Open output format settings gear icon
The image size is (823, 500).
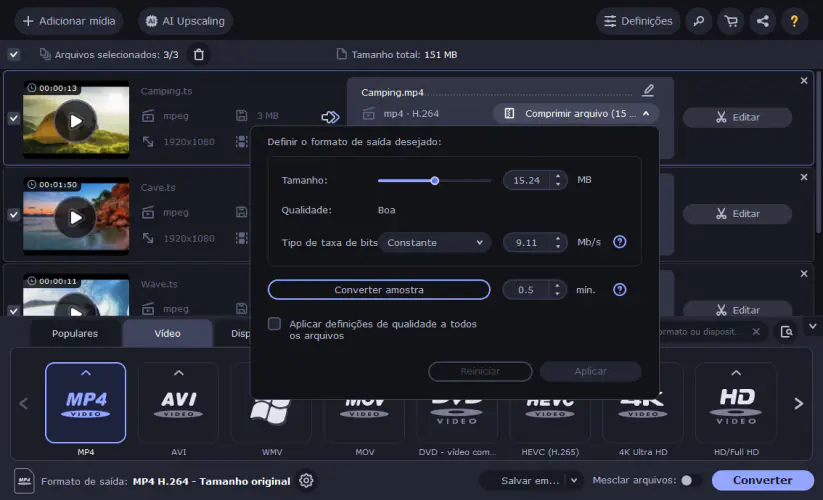point(306,481)
